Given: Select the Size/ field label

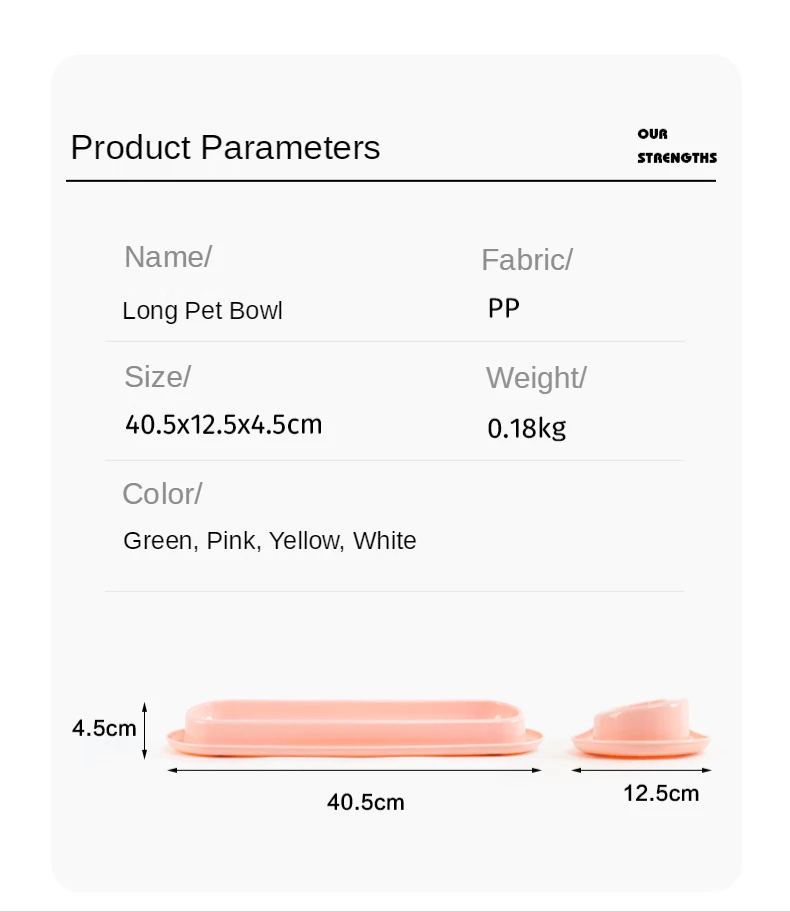Looking at the screenshot, I should click(x=157, y=377).
